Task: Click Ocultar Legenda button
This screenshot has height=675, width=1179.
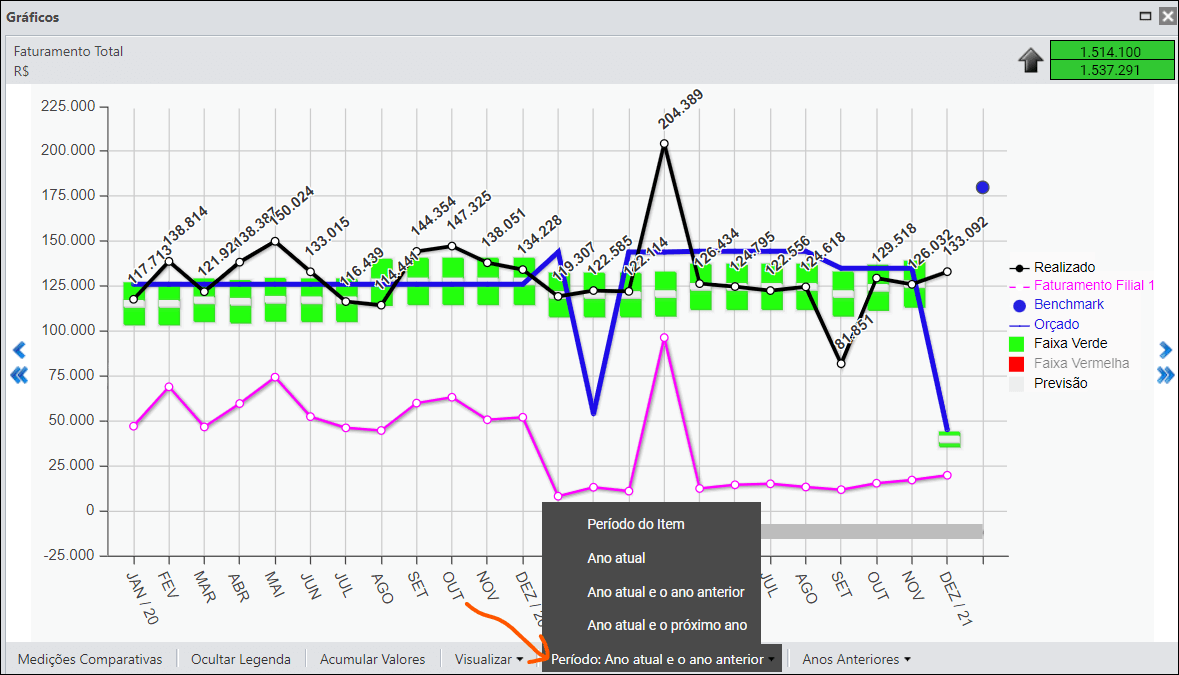Action: click(x=241, y=659)
